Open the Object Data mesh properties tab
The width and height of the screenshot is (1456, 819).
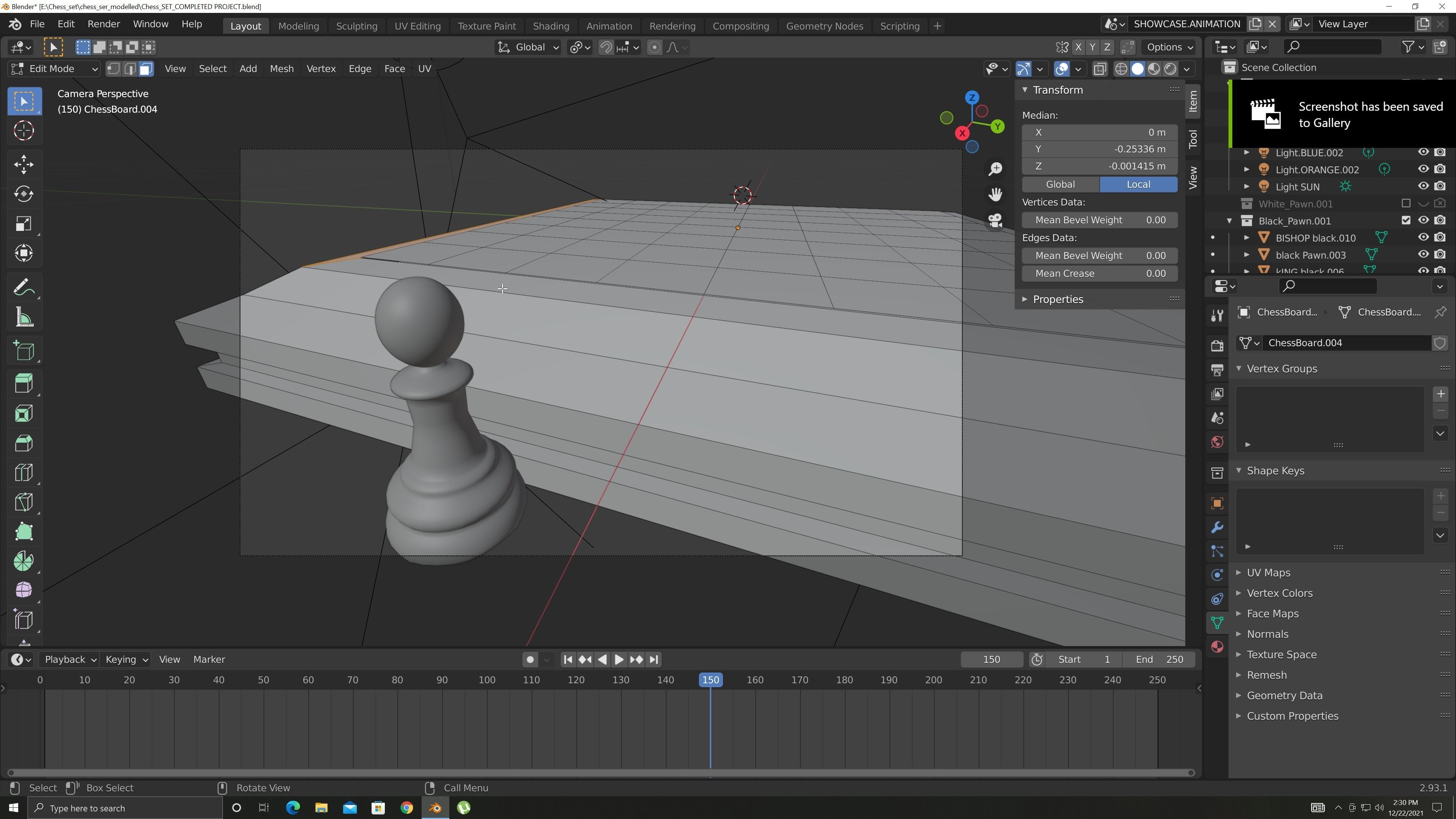1217,623
